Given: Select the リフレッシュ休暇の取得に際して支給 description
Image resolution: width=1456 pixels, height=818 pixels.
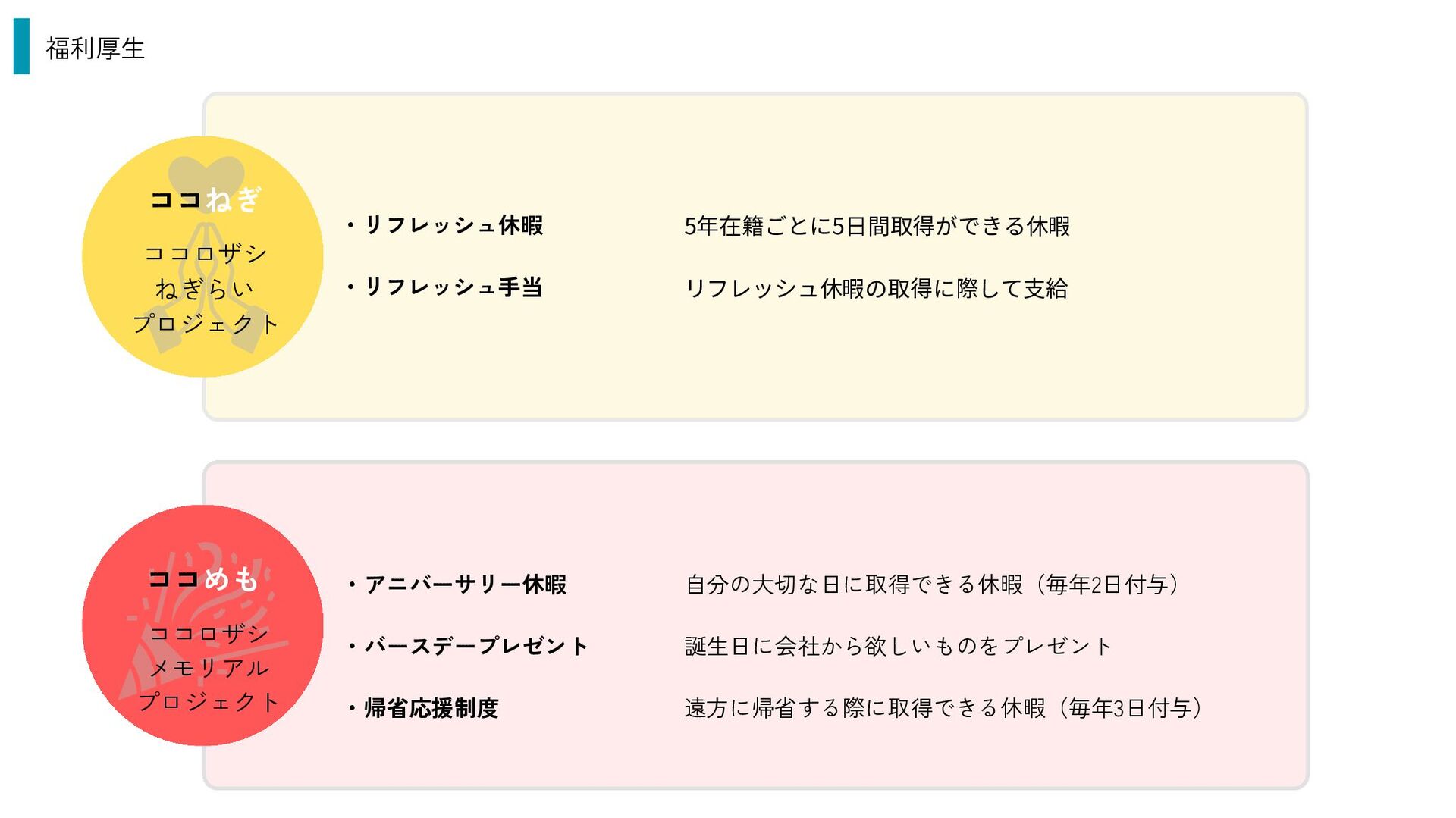Looking at the screenshot, I should [x=876, y=288].
